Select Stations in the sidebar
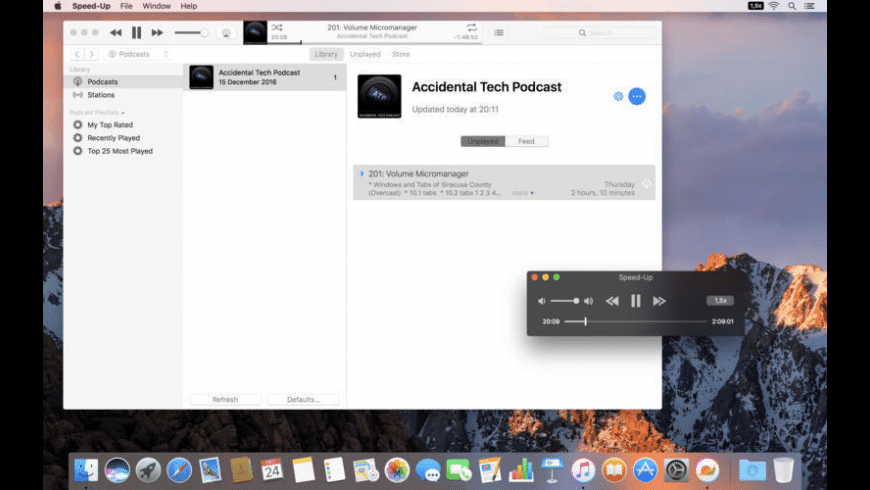 pos(123,95)
